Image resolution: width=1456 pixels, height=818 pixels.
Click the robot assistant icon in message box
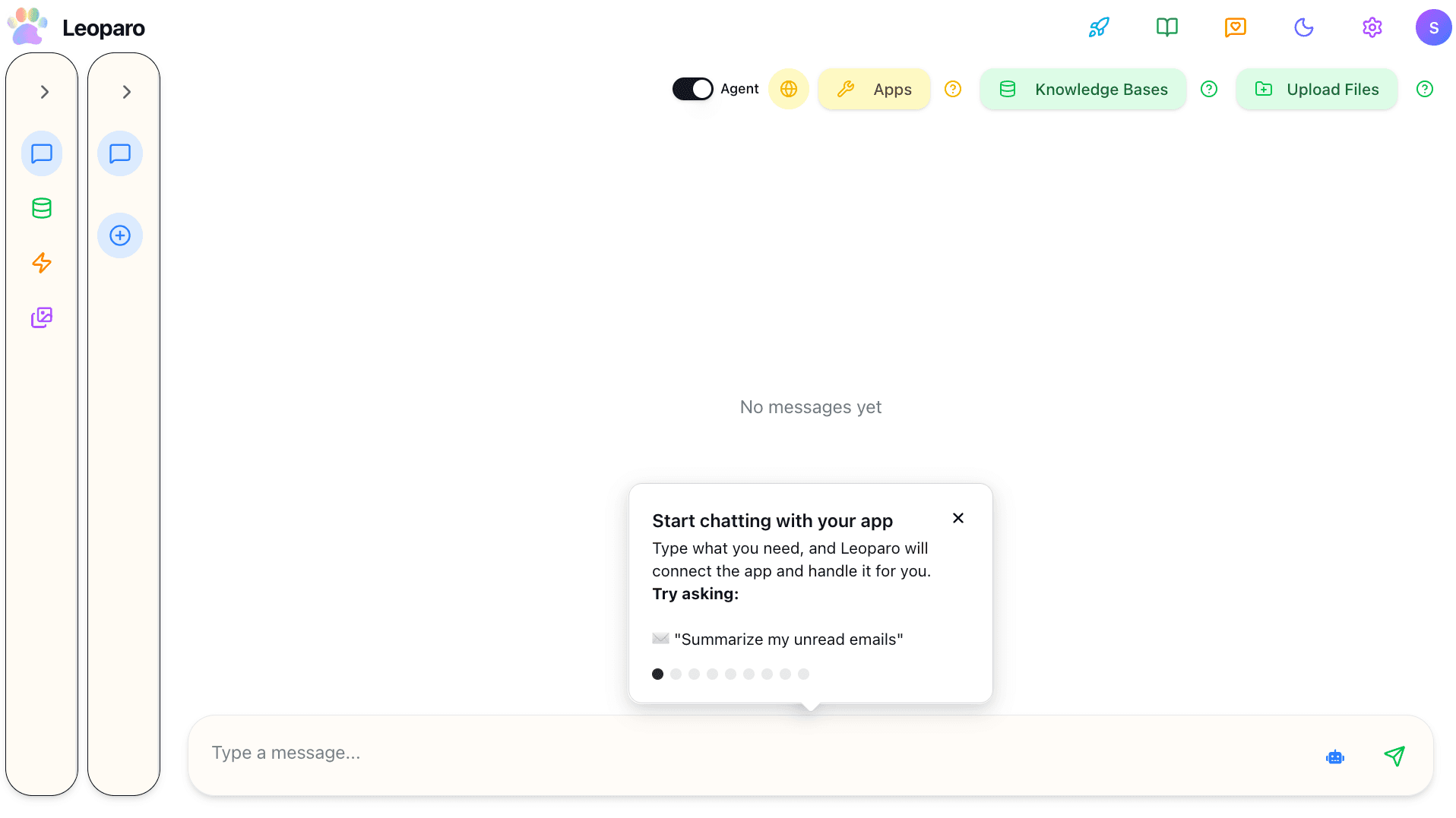tap(1335, 756)
